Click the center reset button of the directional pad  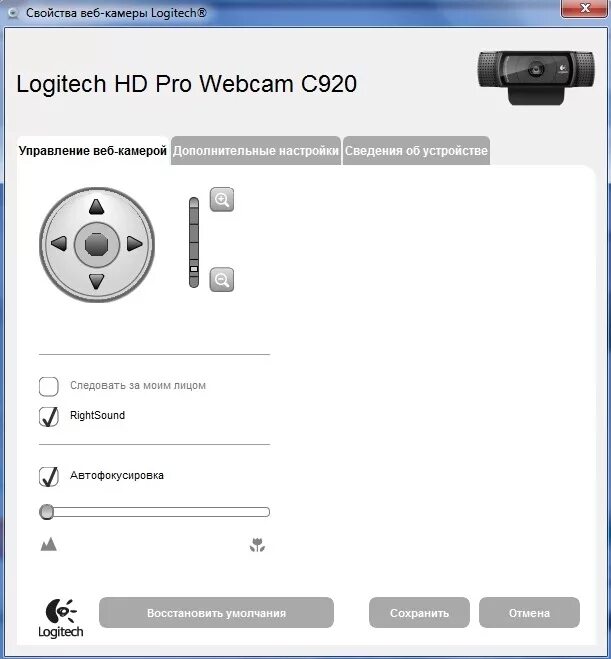coord(97,244)
